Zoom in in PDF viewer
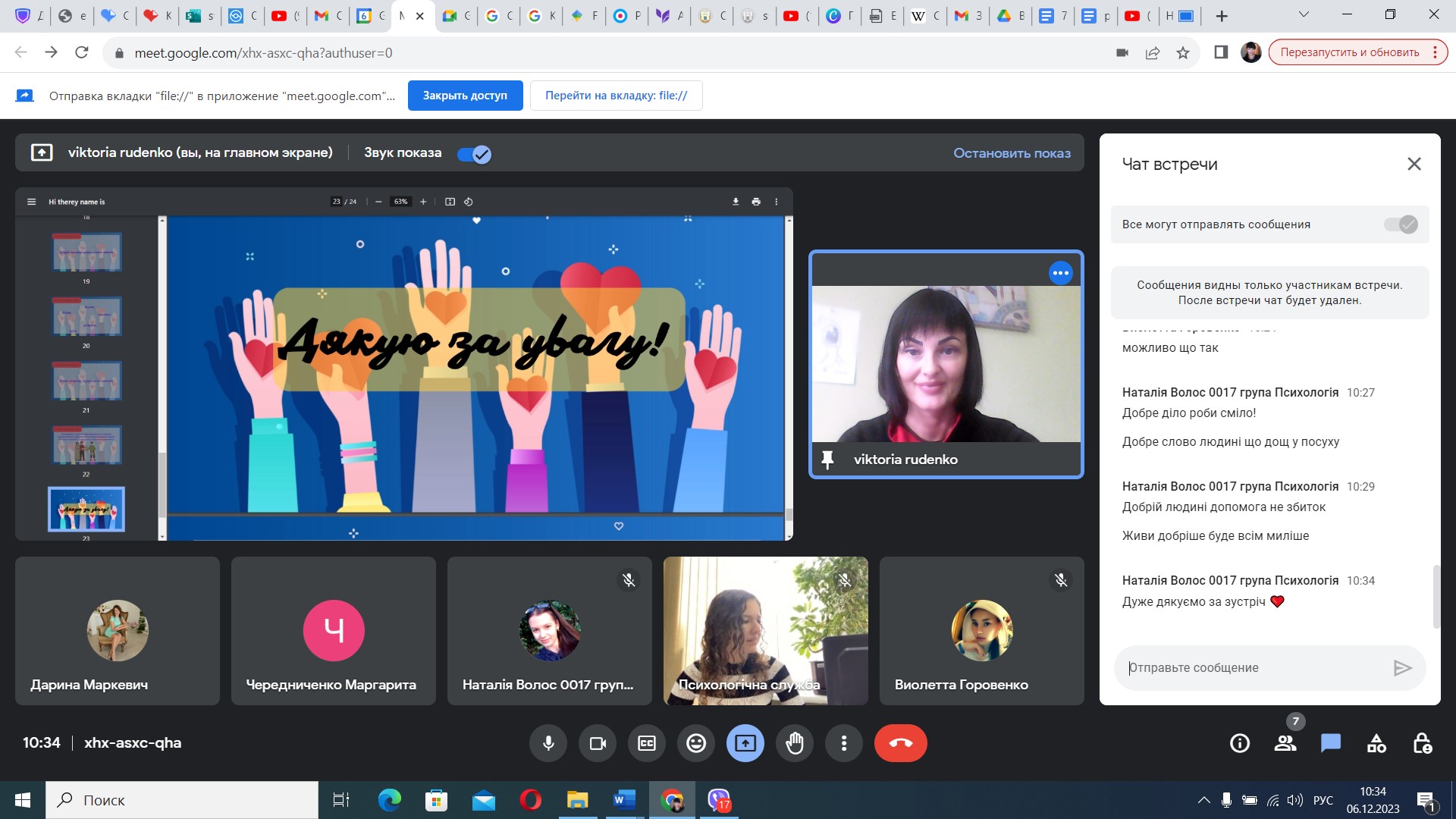Image resolution: width=1456 pixels, height=819 pixels. [423, 202]
